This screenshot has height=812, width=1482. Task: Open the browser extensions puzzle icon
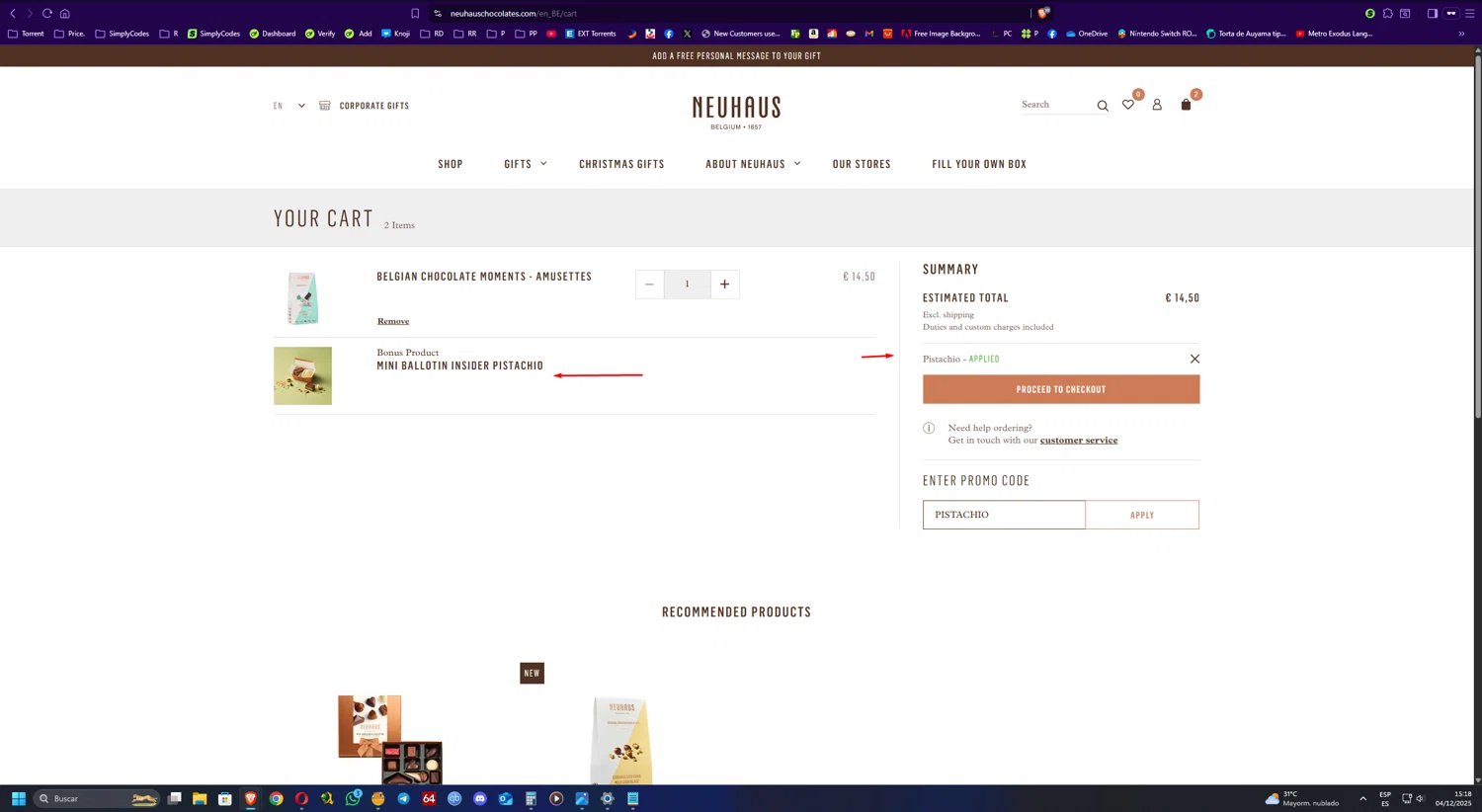1387,13
